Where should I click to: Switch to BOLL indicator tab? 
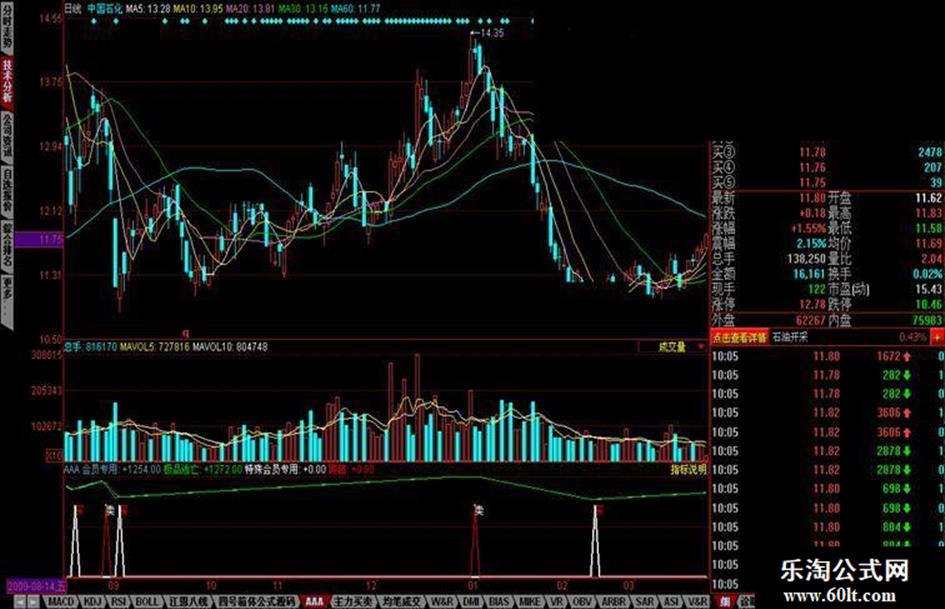(147, 602)
